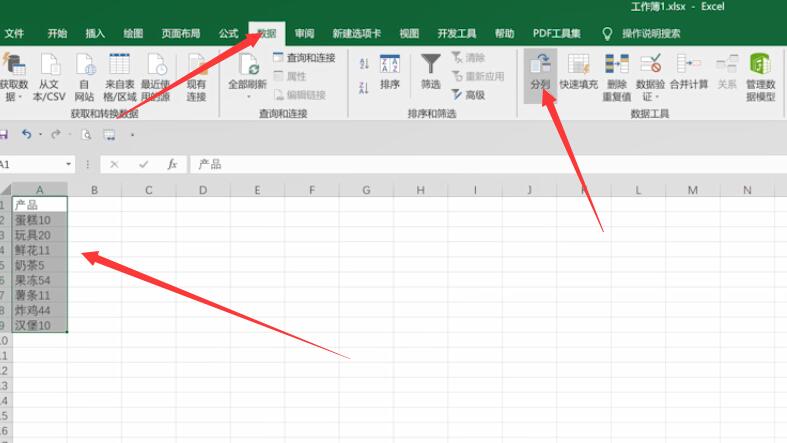The width and height of the screenshot is (787, 443).
Task: Open Relationships (关系)
Action: coord(727,73)
